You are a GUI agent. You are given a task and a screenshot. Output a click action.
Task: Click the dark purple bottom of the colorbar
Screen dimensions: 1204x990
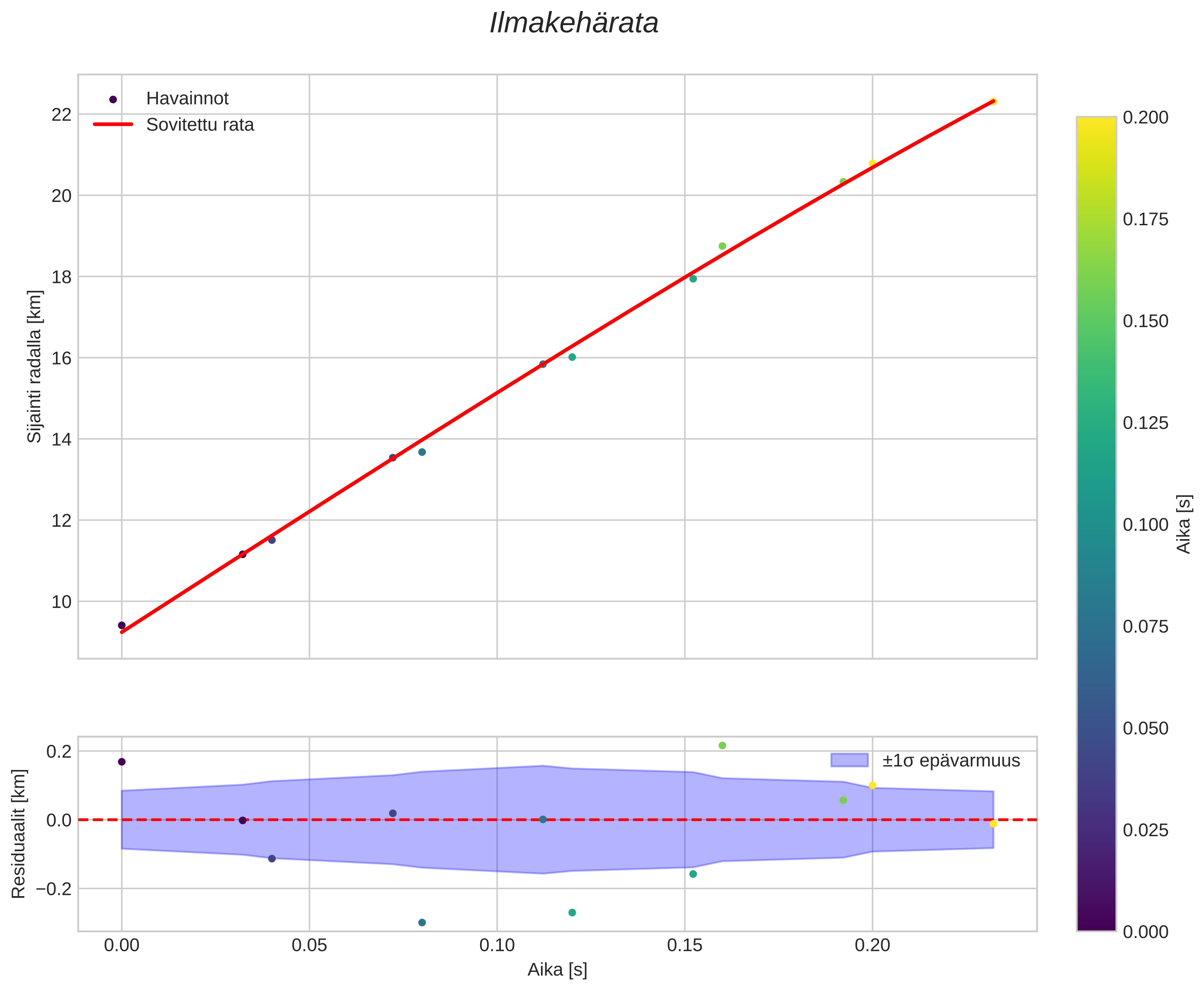click(1096, 925)
